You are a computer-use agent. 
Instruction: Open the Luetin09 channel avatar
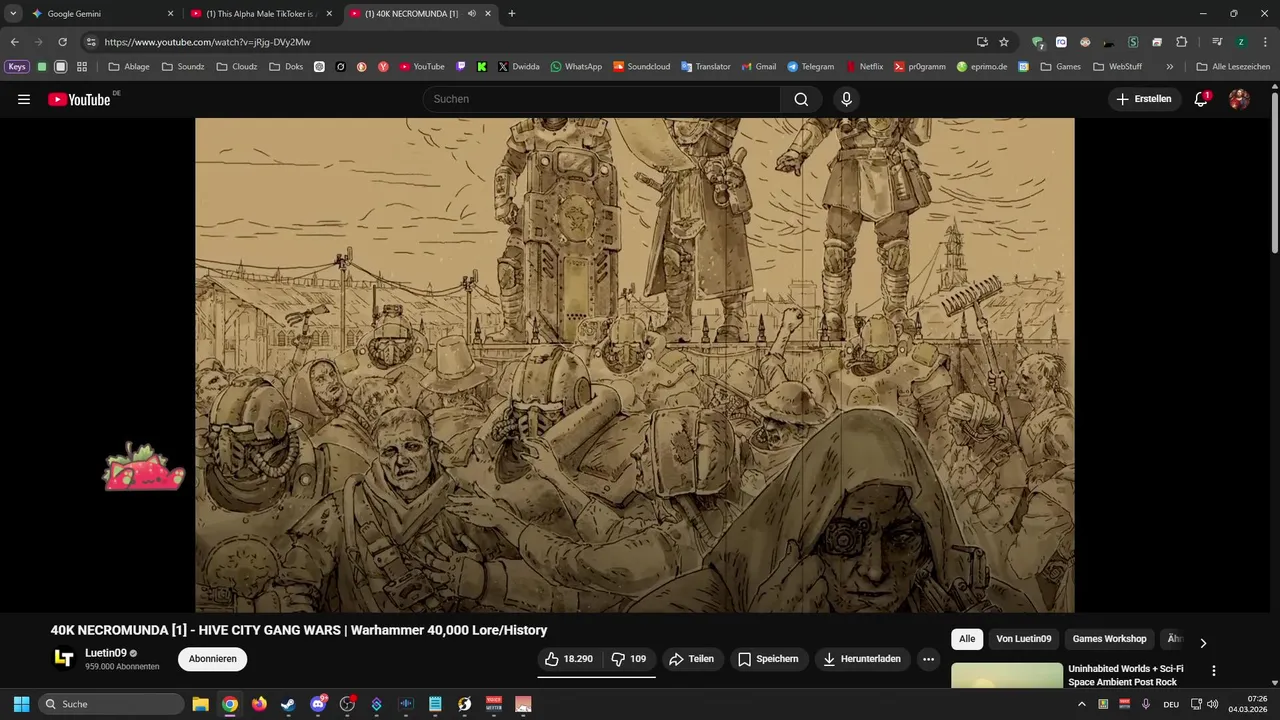[x=64, y=658]
